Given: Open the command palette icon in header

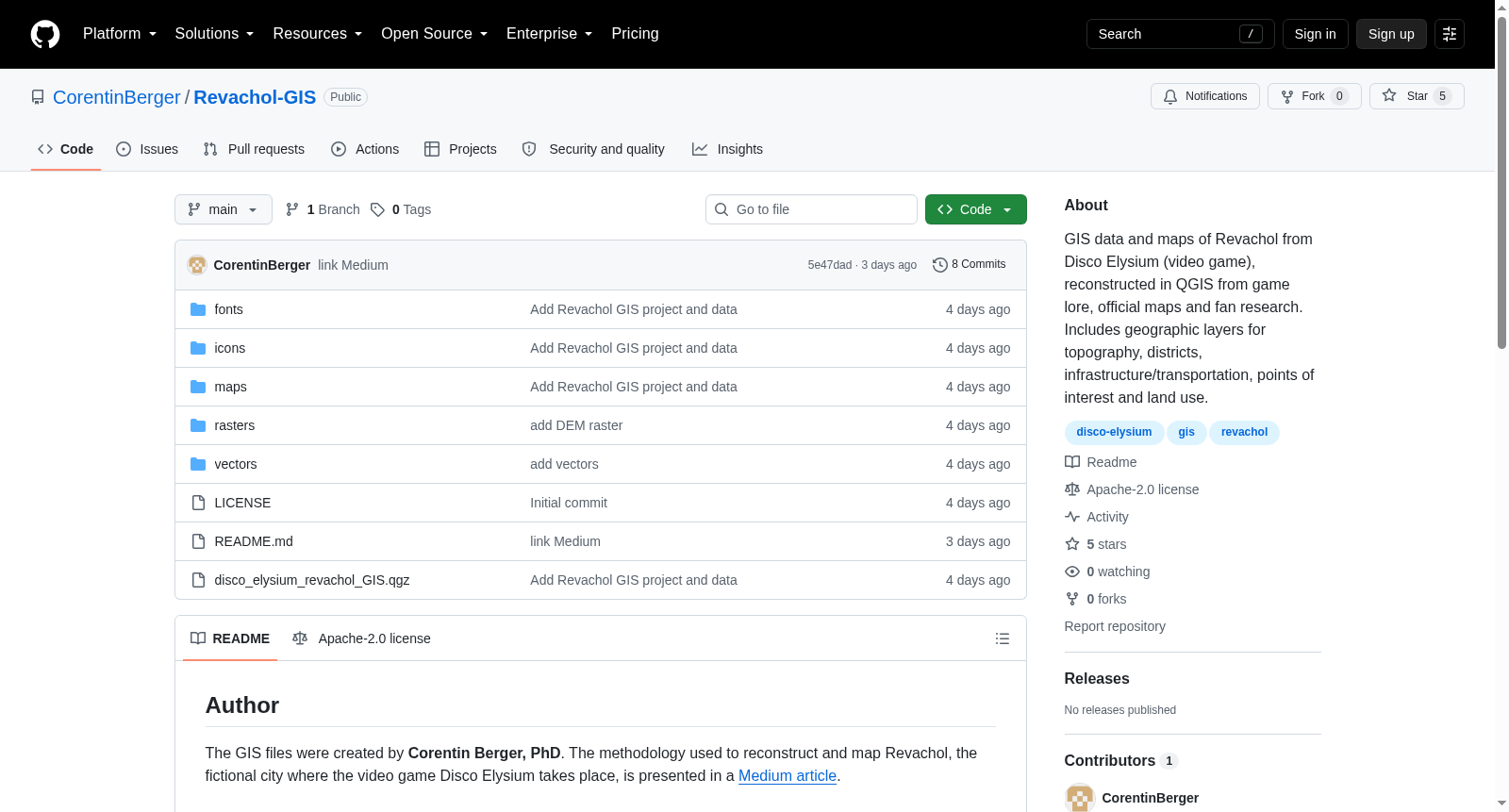Looking at the screenshot, I should pos(1450,34).
